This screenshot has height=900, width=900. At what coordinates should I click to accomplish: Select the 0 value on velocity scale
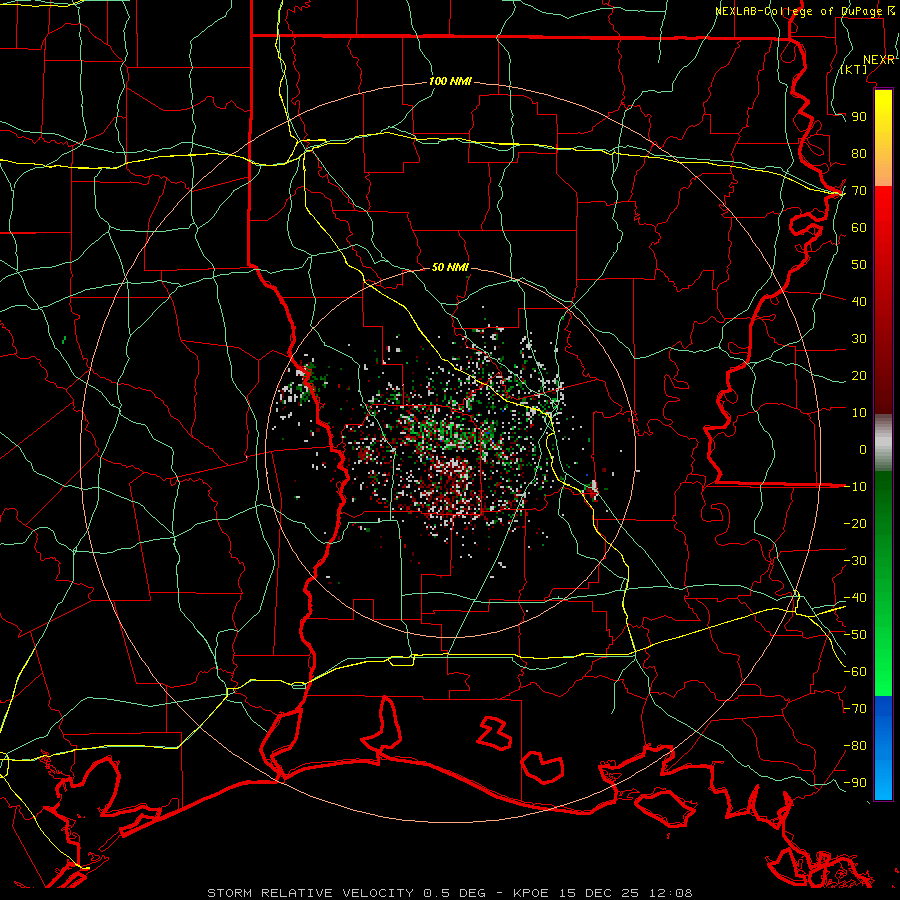[x=863, y=449]
